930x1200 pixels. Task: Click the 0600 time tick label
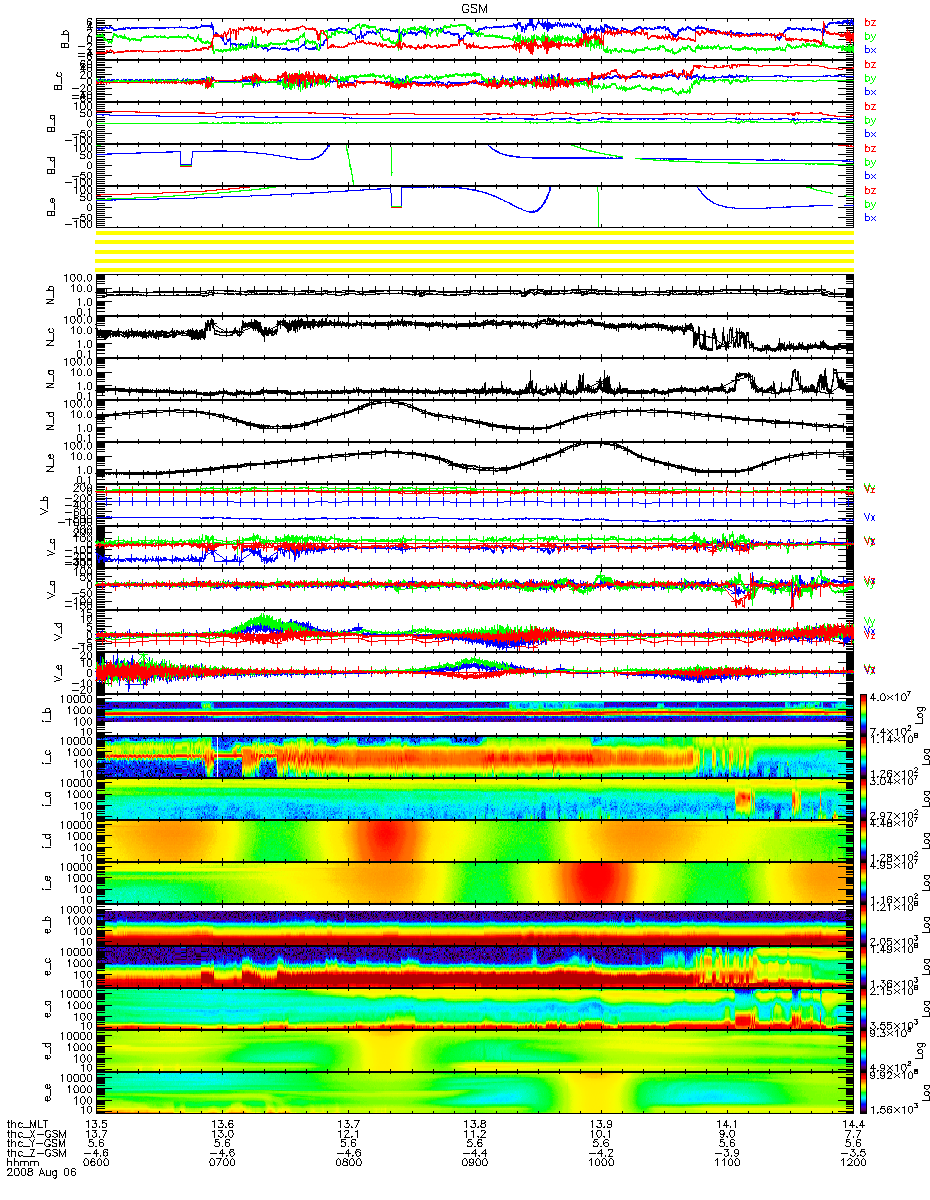96,1161
